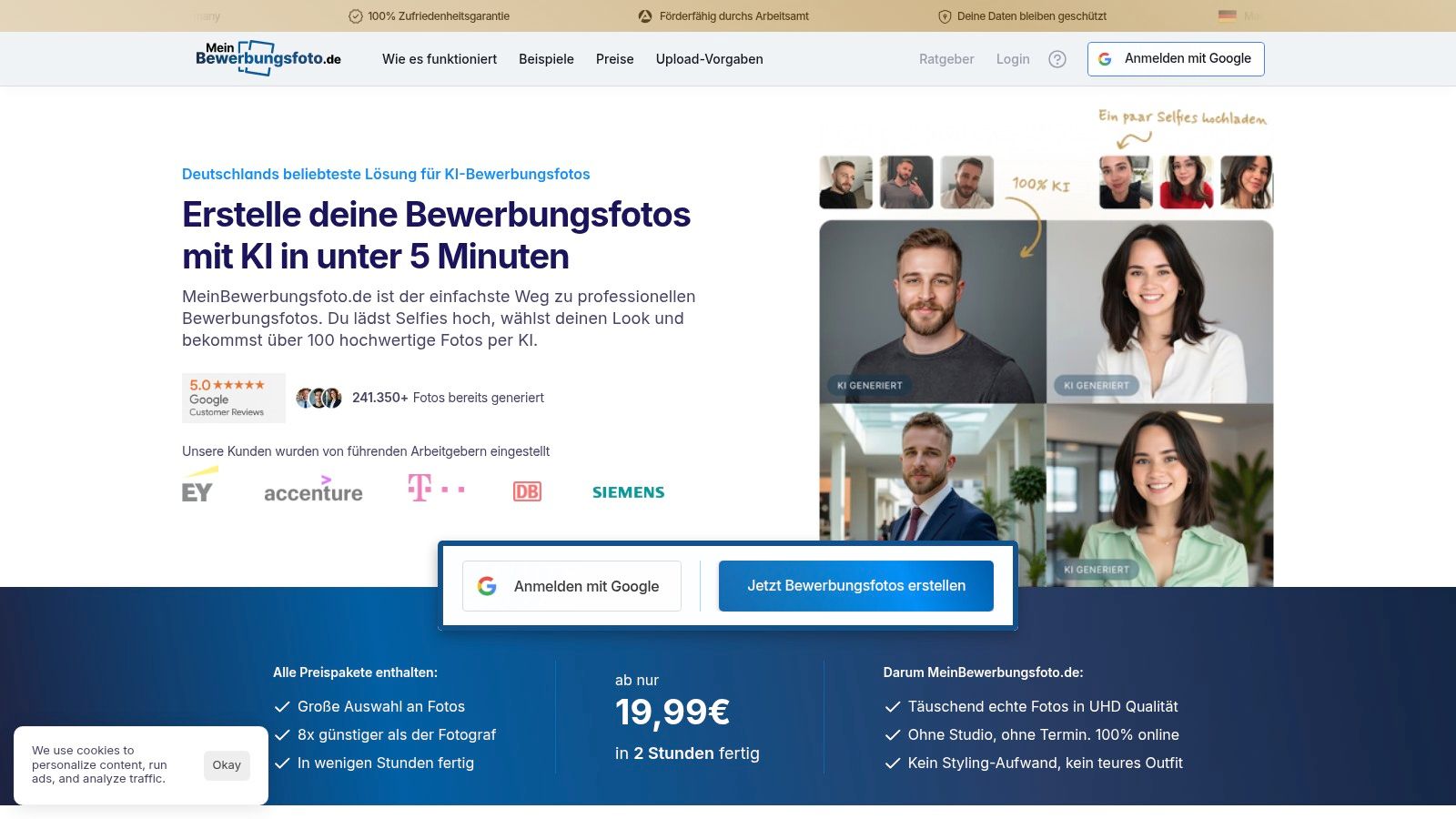This screenshot has width=1456, height=819.
Task: Click the help question mark icon
Action: tap(1057, 58)
